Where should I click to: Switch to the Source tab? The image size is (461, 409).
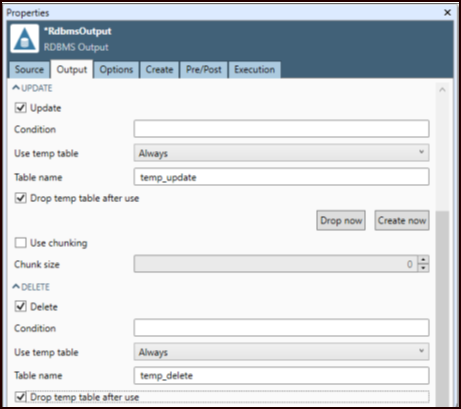coord(29,70)
